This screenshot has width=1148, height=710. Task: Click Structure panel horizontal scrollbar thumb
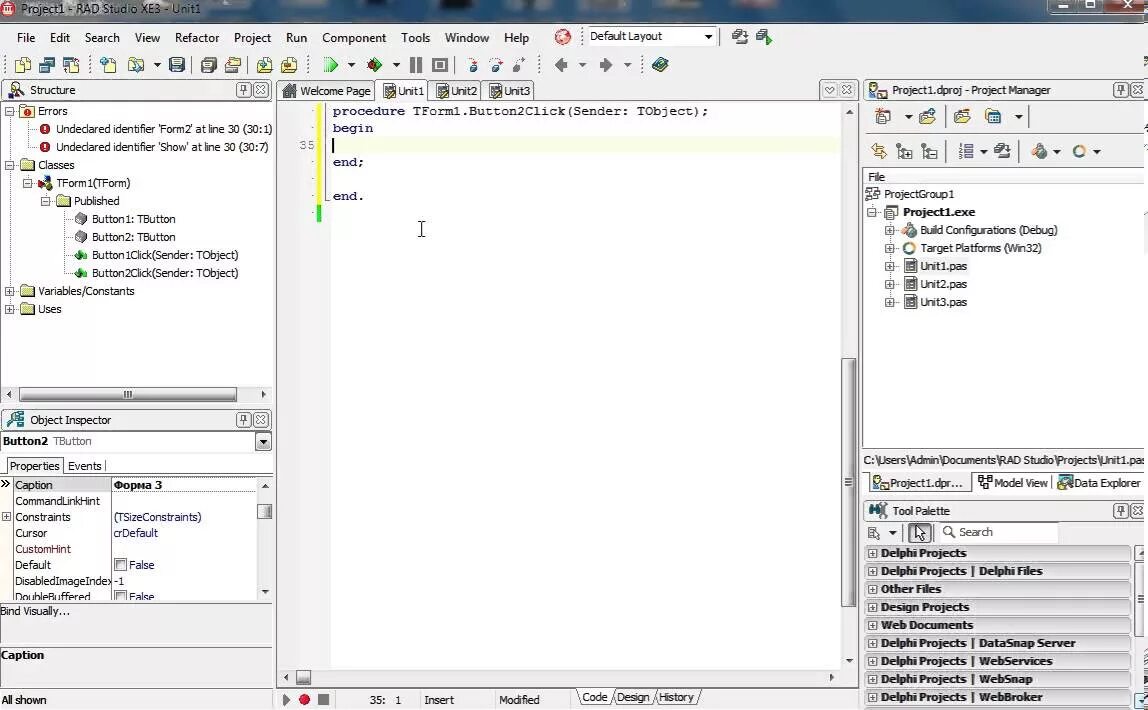(127, 395)
